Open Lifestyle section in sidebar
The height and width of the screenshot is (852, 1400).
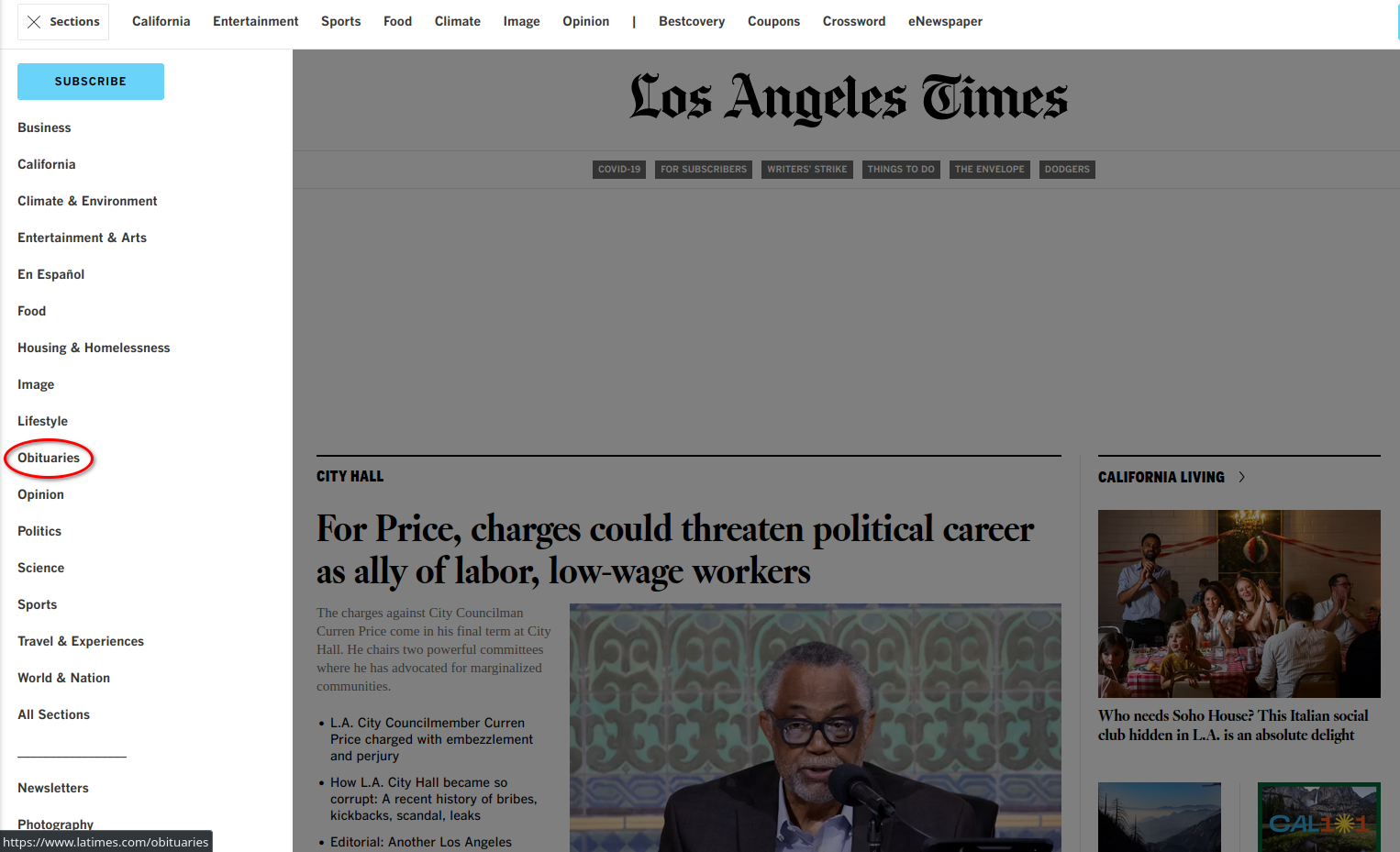43,421
